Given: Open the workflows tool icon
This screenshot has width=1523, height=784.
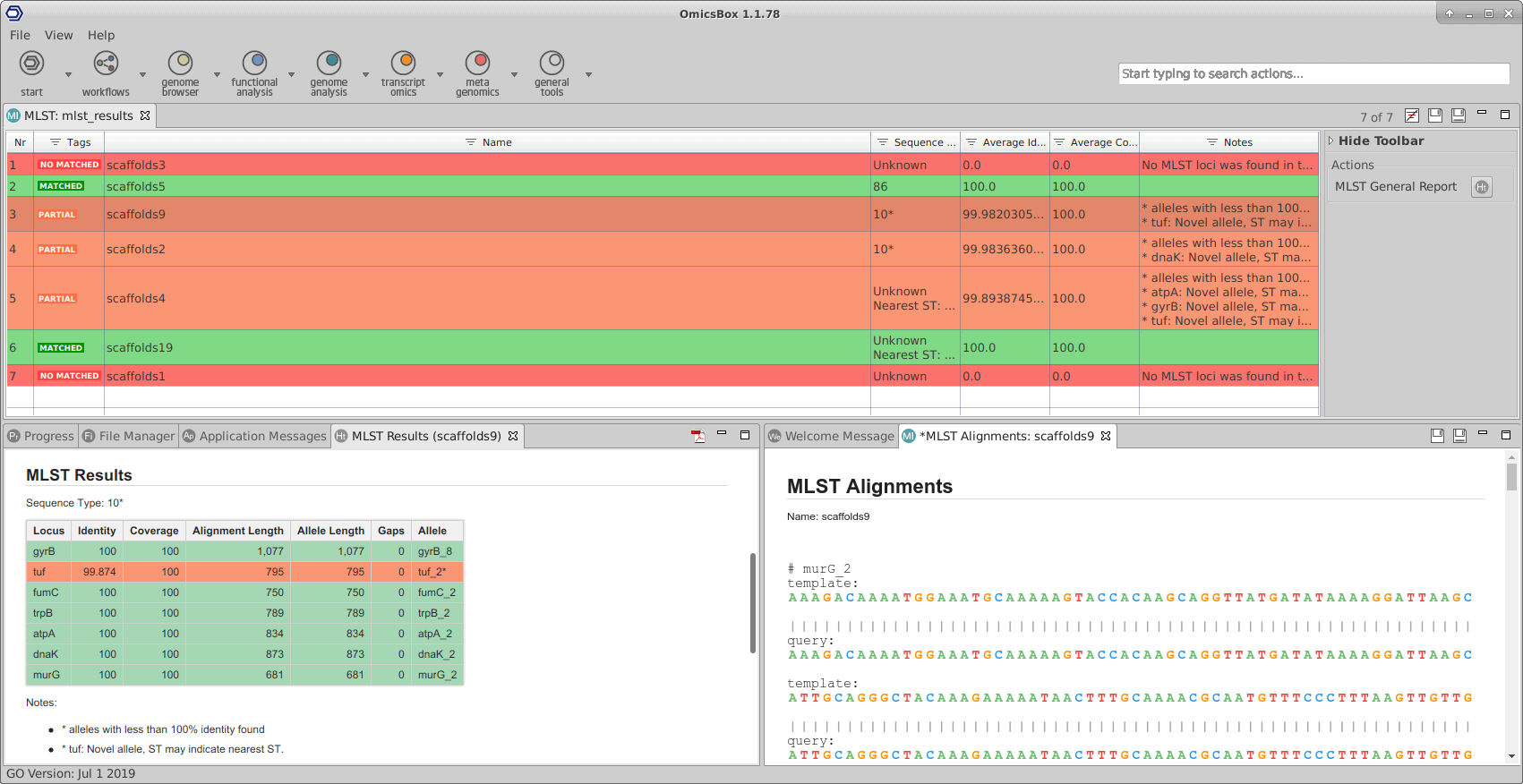Looking at the screenshot, I should 106,64.
